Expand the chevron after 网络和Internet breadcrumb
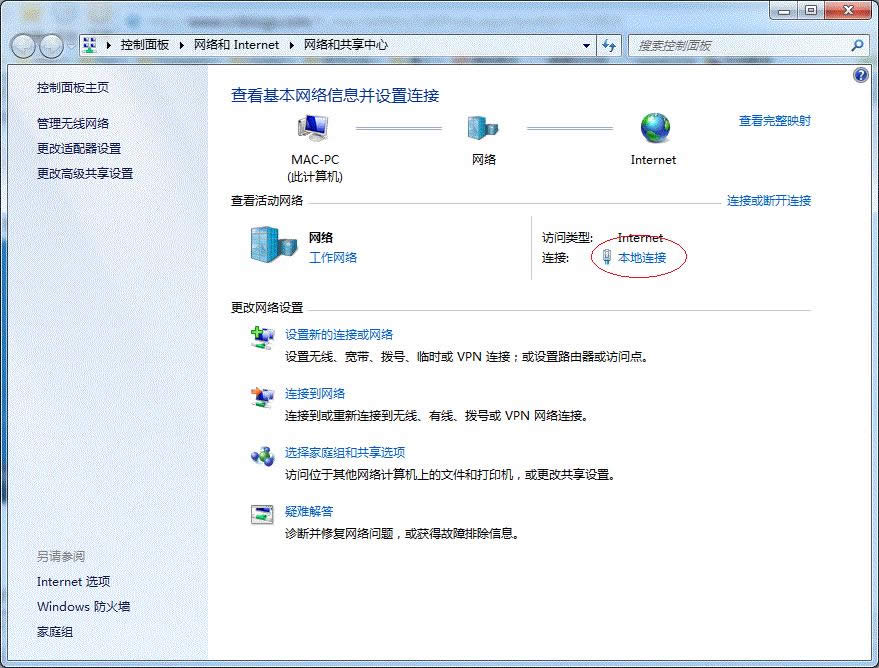Viewport: 879px width, 668px height. [x=291, y=45]
